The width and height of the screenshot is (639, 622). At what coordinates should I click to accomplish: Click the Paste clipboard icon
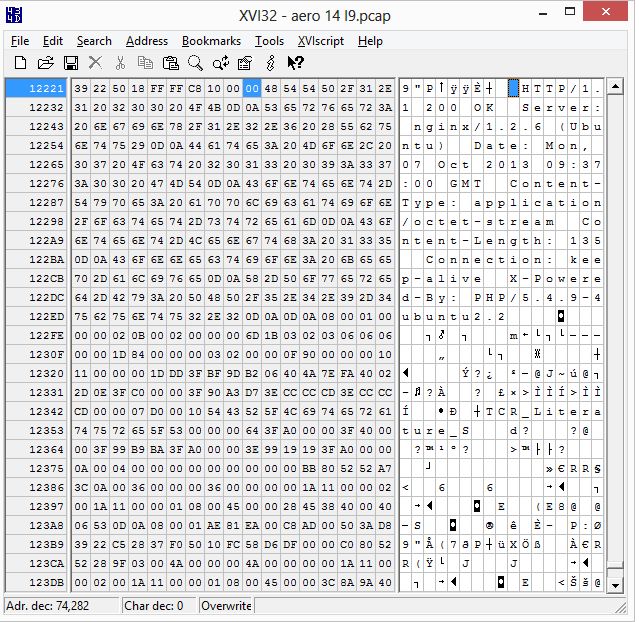coord(170,63)
